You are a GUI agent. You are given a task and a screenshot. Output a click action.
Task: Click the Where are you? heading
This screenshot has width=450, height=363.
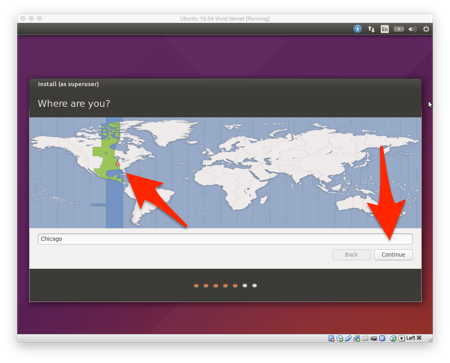point(74,104)
